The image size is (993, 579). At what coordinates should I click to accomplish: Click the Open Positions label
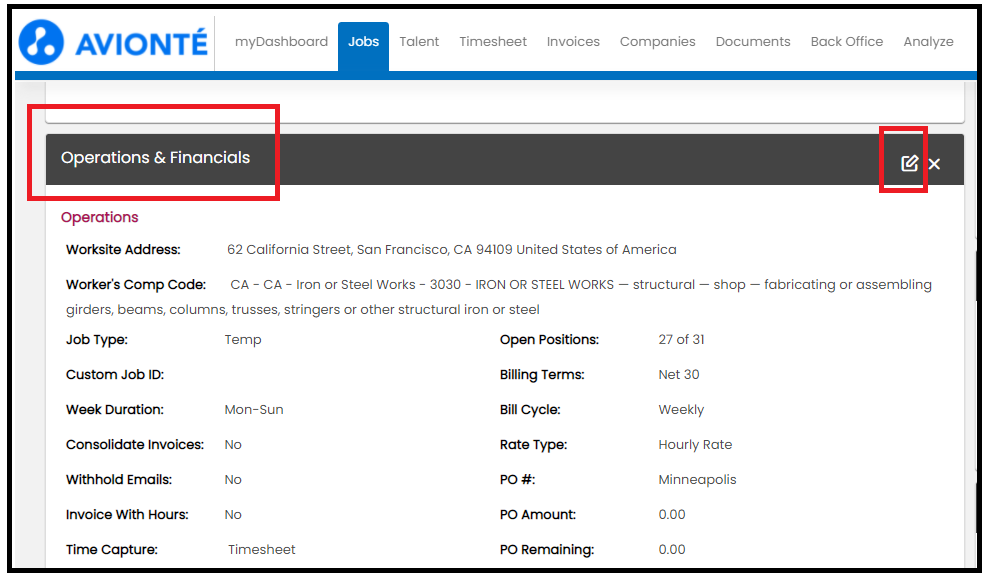click(549, 340)
